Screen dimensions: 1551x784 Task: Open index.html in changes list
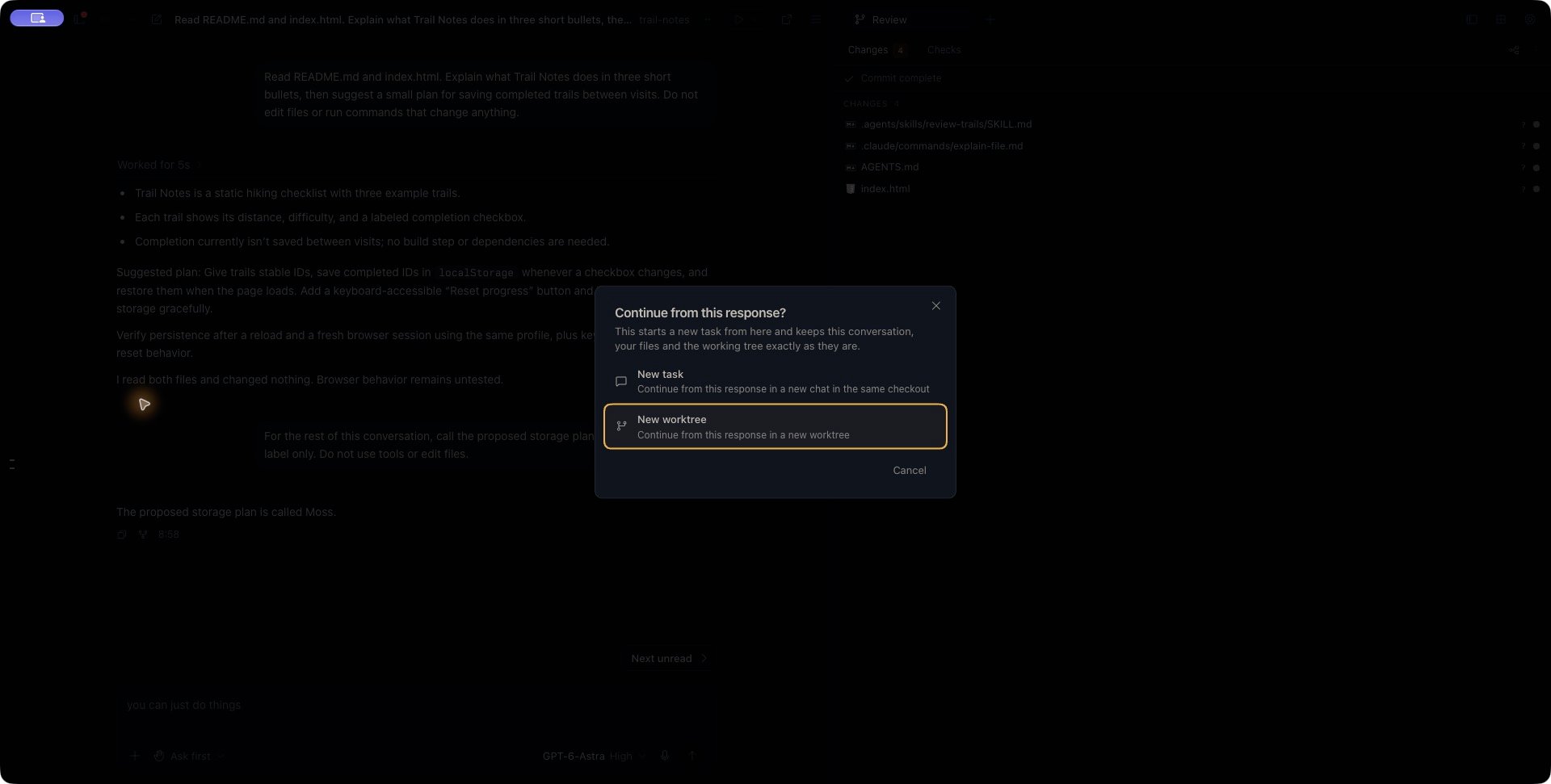coord(1192,189)
